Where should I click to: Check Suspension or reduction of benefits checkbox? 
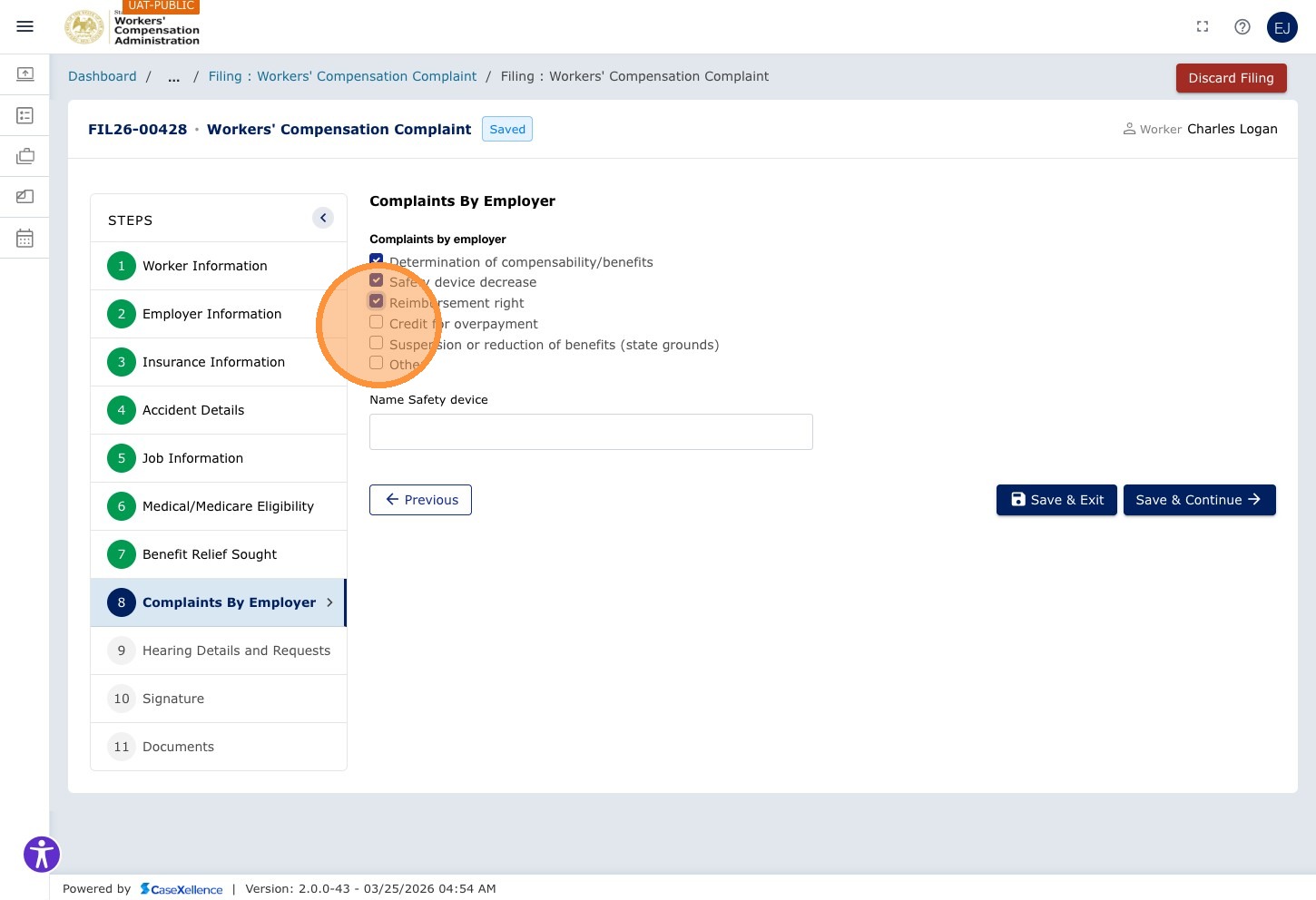pyautogui.click(x=376, y=343)
